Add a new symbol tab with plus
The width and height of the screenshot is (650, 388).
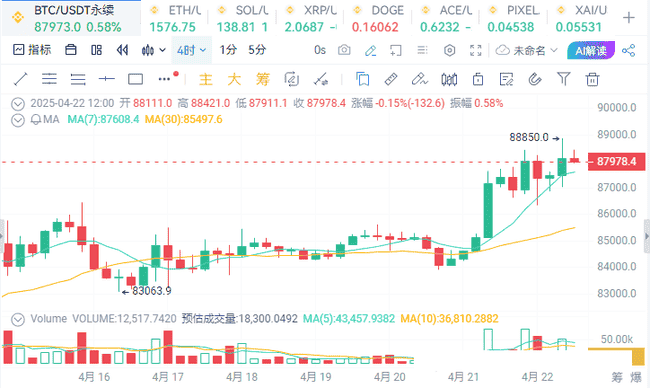[x=629, y=18]
